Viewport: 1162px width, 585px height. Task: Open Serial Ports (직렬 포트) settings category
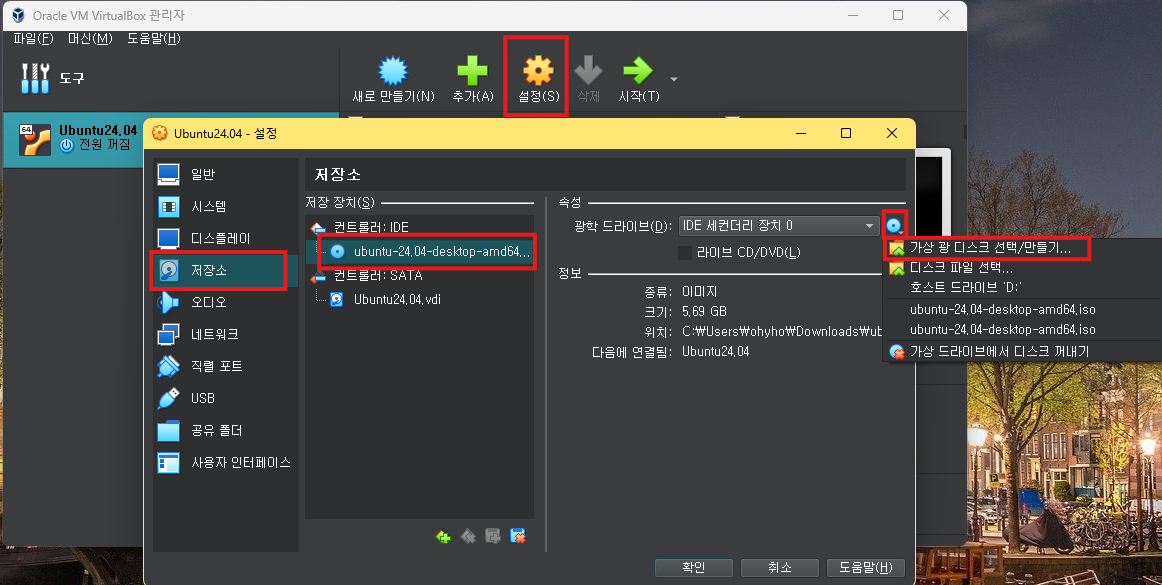225,366
